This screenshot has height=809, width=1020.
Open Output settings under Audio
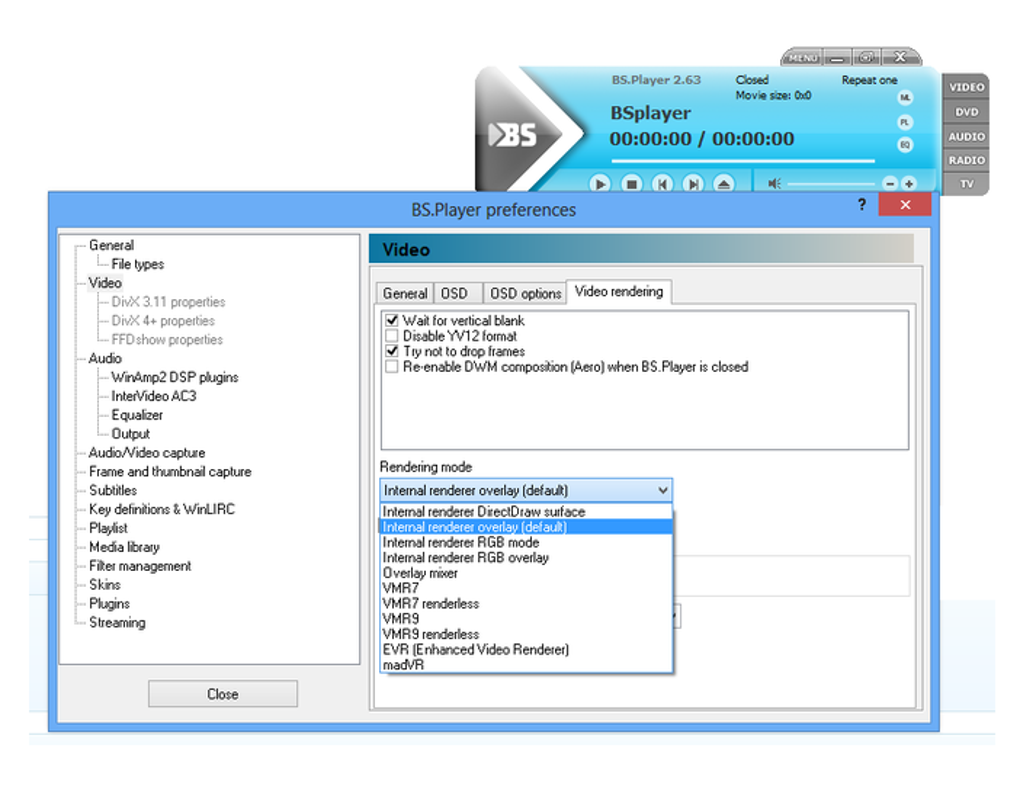tap(130, 434)
